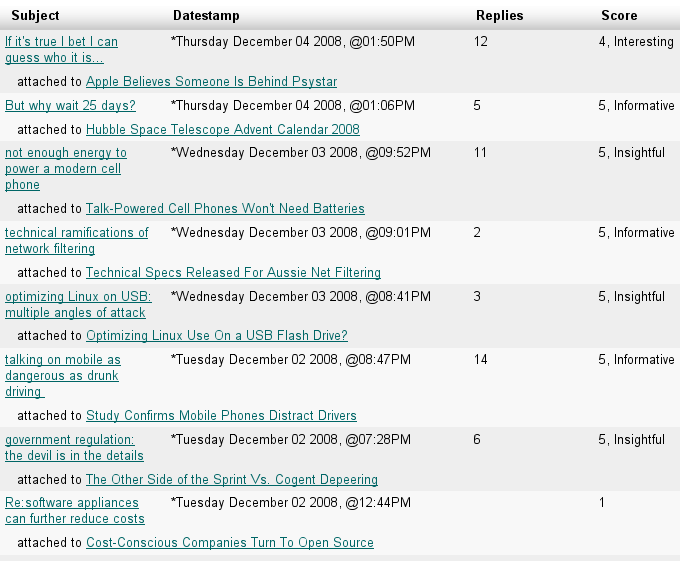View "Optimizing Linux Use On a USB Flash Drive?"

coord(216,336)
